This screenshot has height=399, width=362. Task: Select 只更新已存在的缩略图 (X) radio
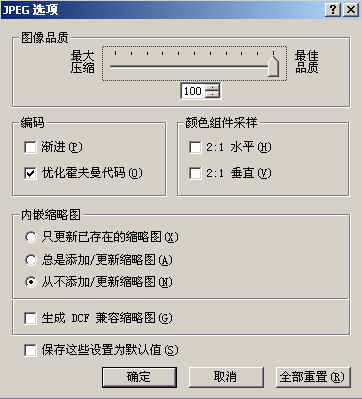(30, 237)
